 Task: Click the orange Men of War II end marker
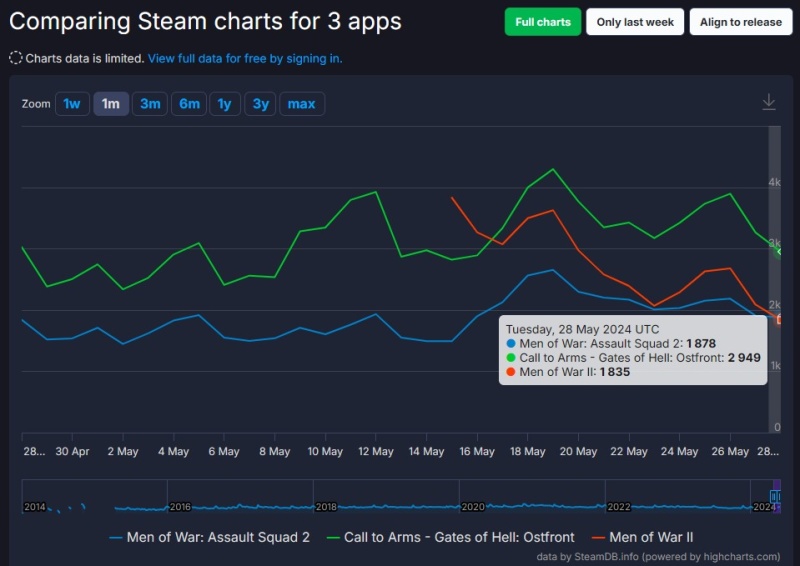point(778,320)
